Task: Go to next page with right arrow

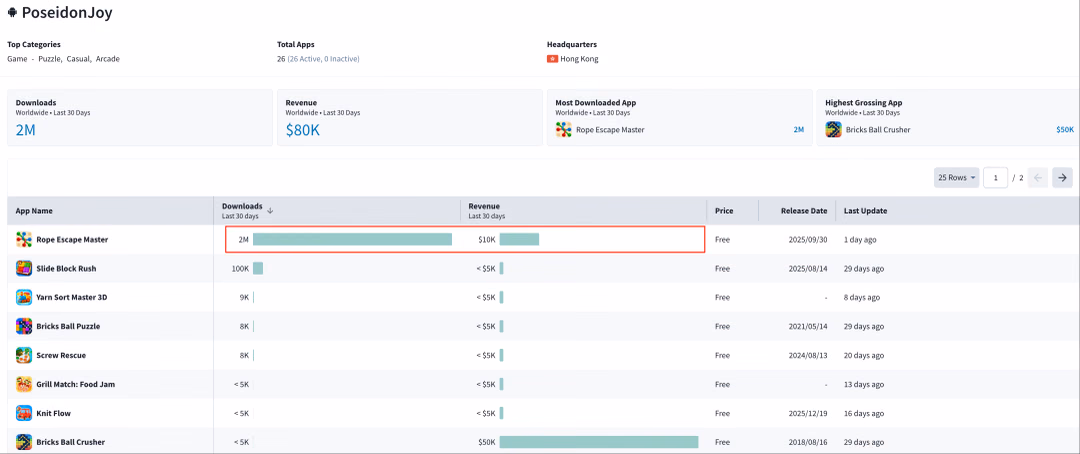Action: click(1063, 178)
